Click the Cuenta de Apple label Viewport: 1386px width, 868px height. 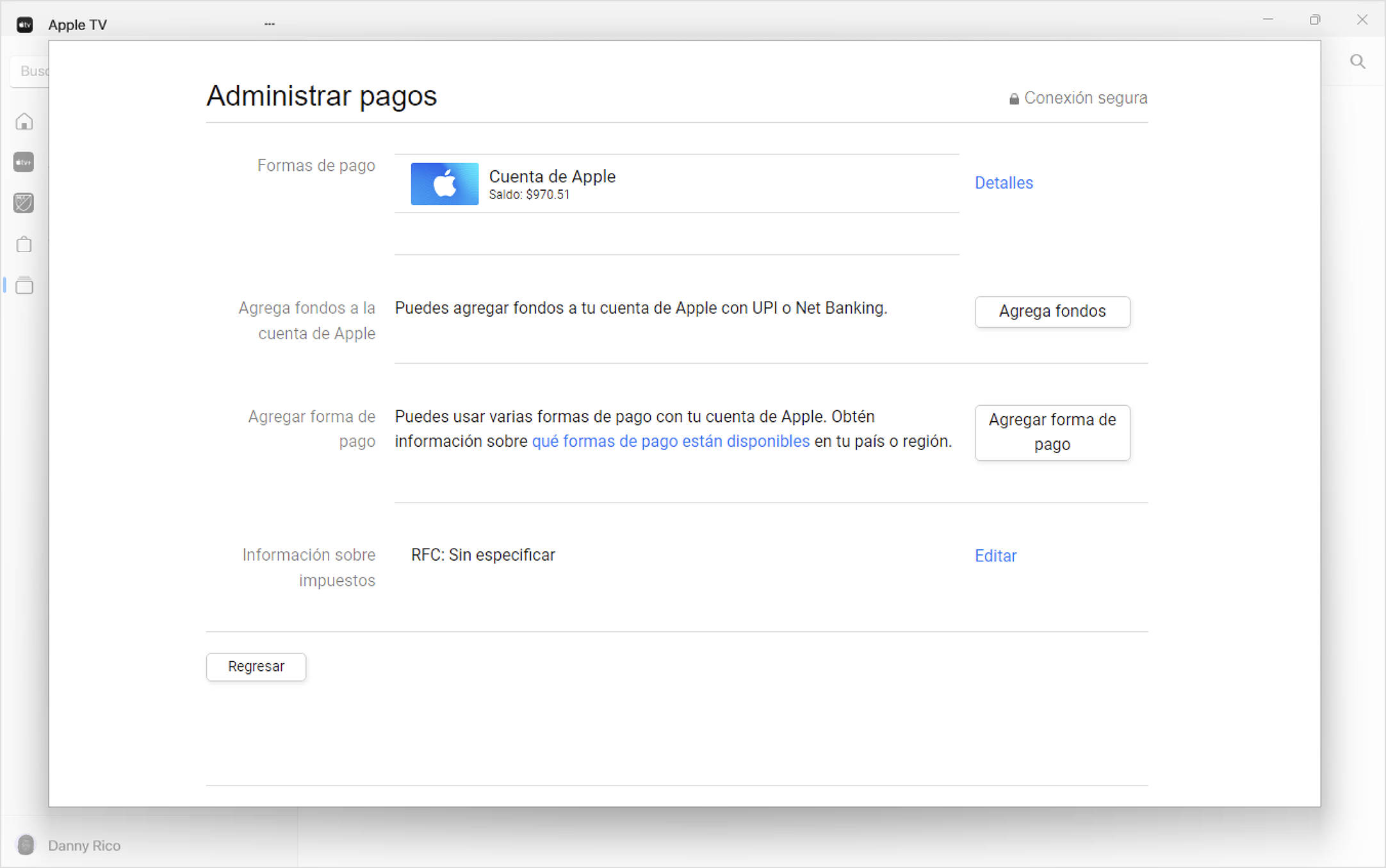coord(552,177)
